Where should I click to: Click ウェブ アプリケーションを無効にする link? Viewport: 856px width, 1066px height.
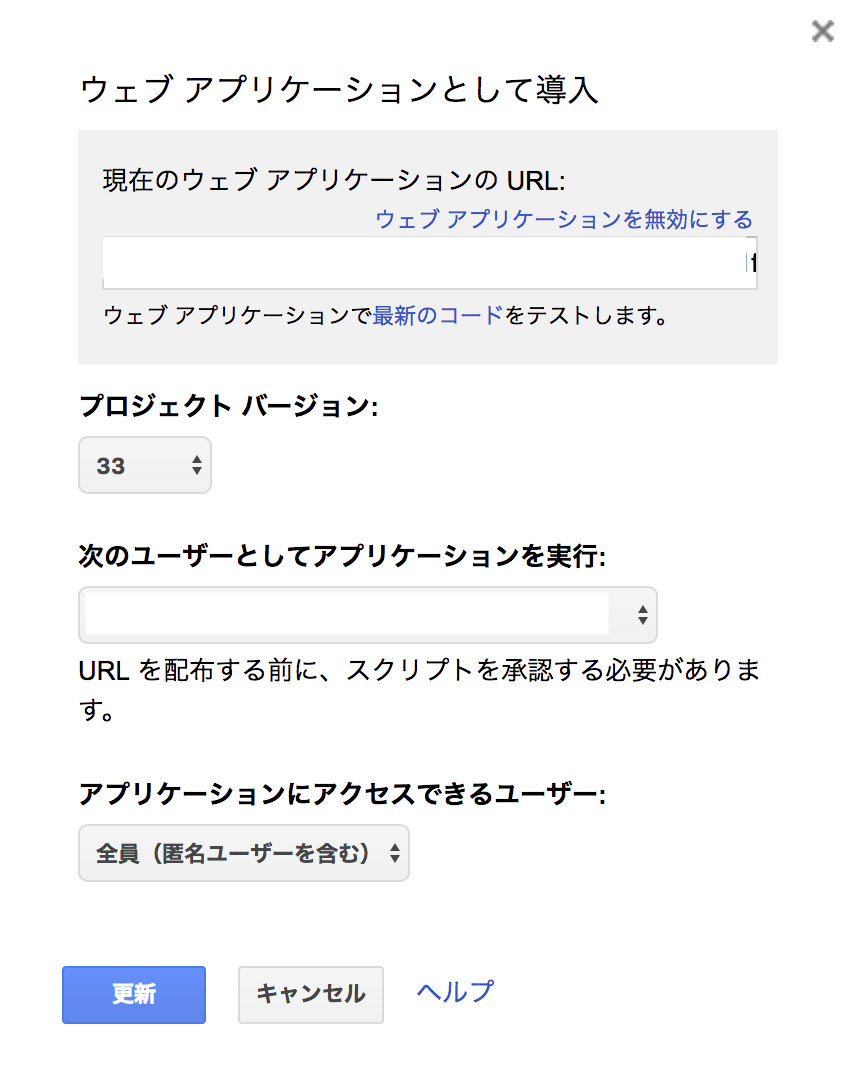[x=564, y=218]
